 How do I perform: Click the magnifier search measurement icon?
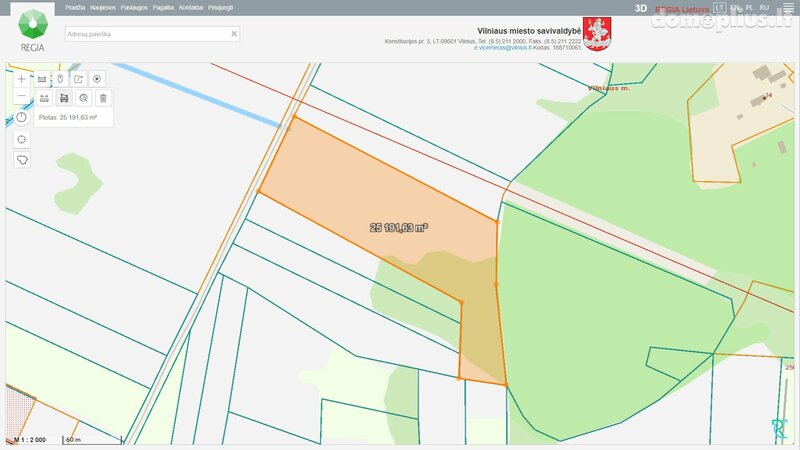point(84,98)
